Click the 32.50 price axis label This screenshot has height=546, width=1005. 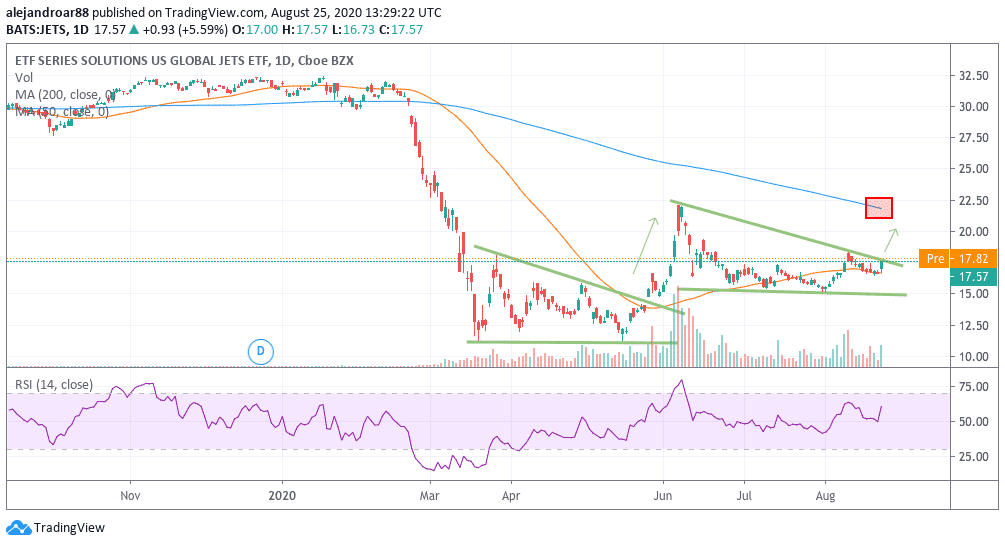(974, 76)
